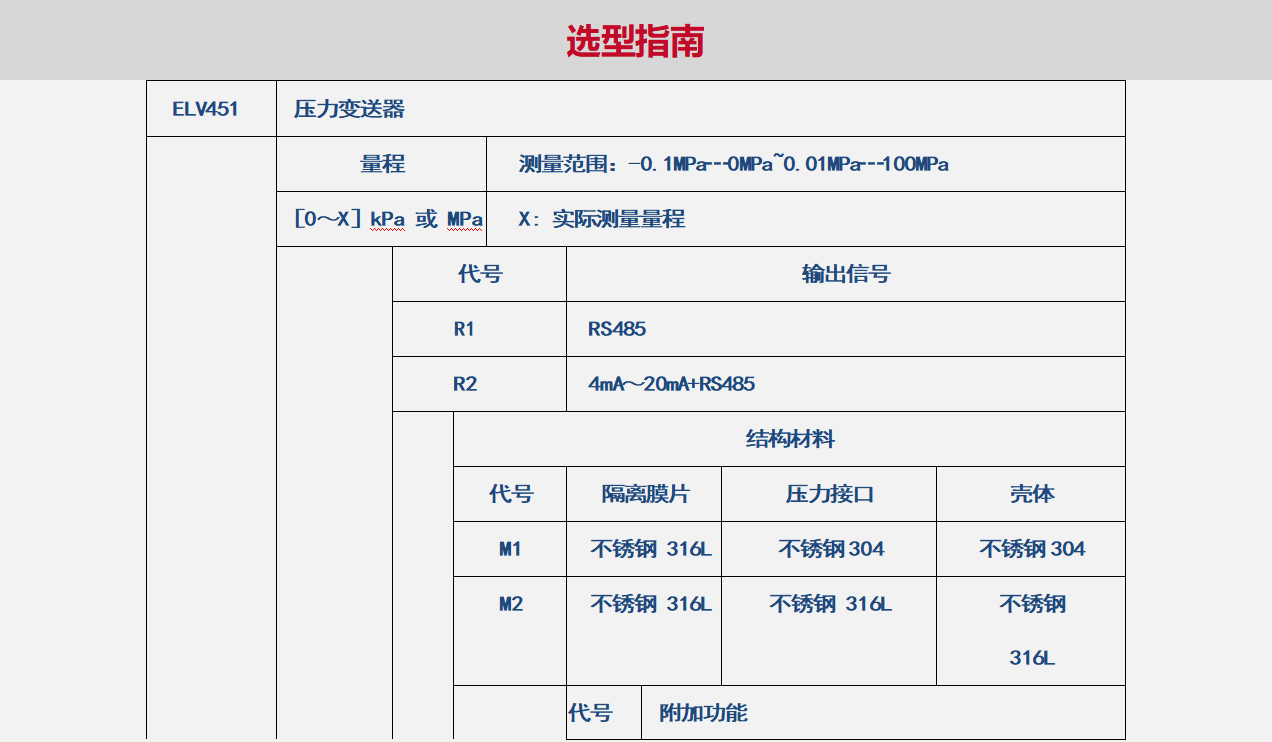This screenshot has height=742, width=1272.
Task: Click the R1 code cell
Action: [x=464, y=329]
